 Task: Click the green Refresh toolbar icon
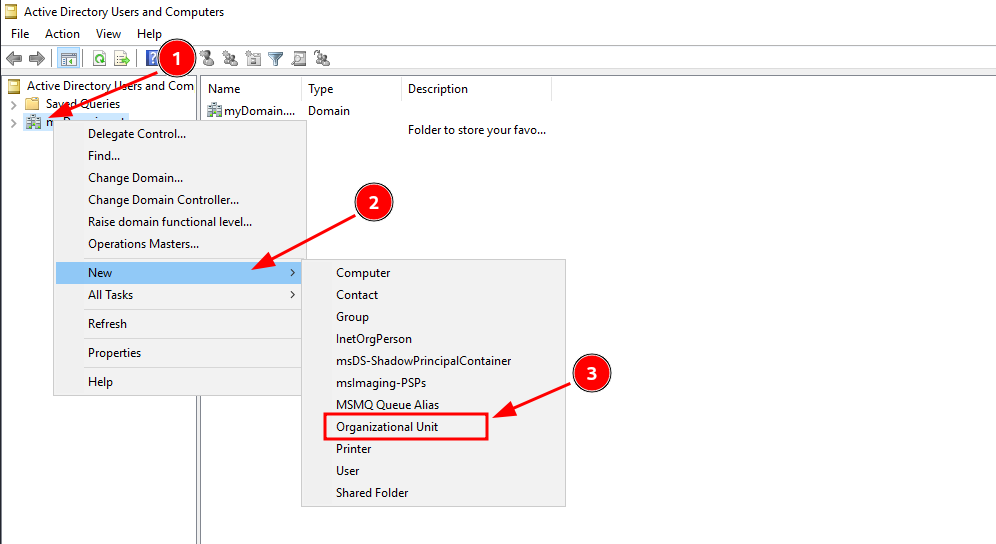coord(99,59)
